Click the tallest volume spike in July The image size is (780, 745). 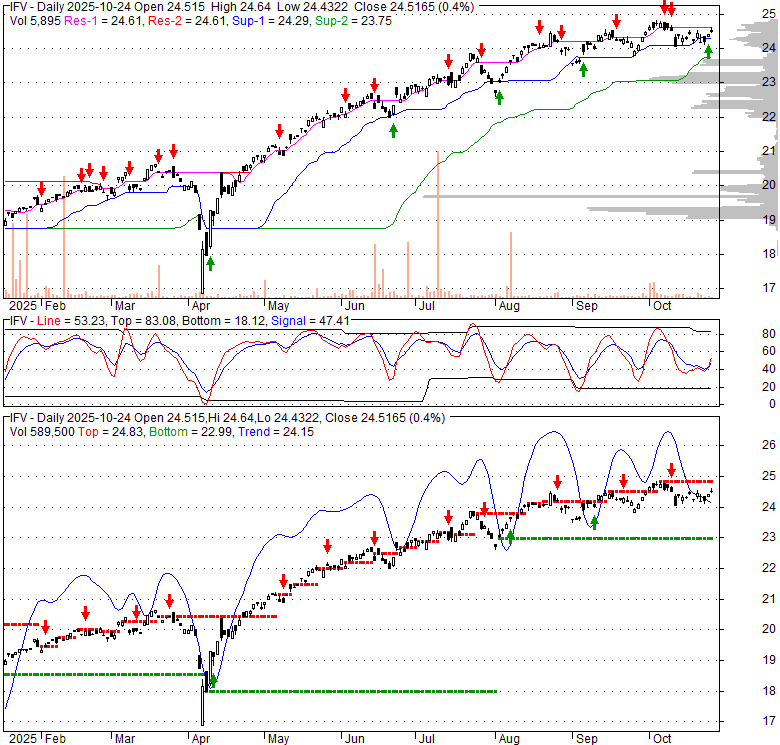coord(438,223)
